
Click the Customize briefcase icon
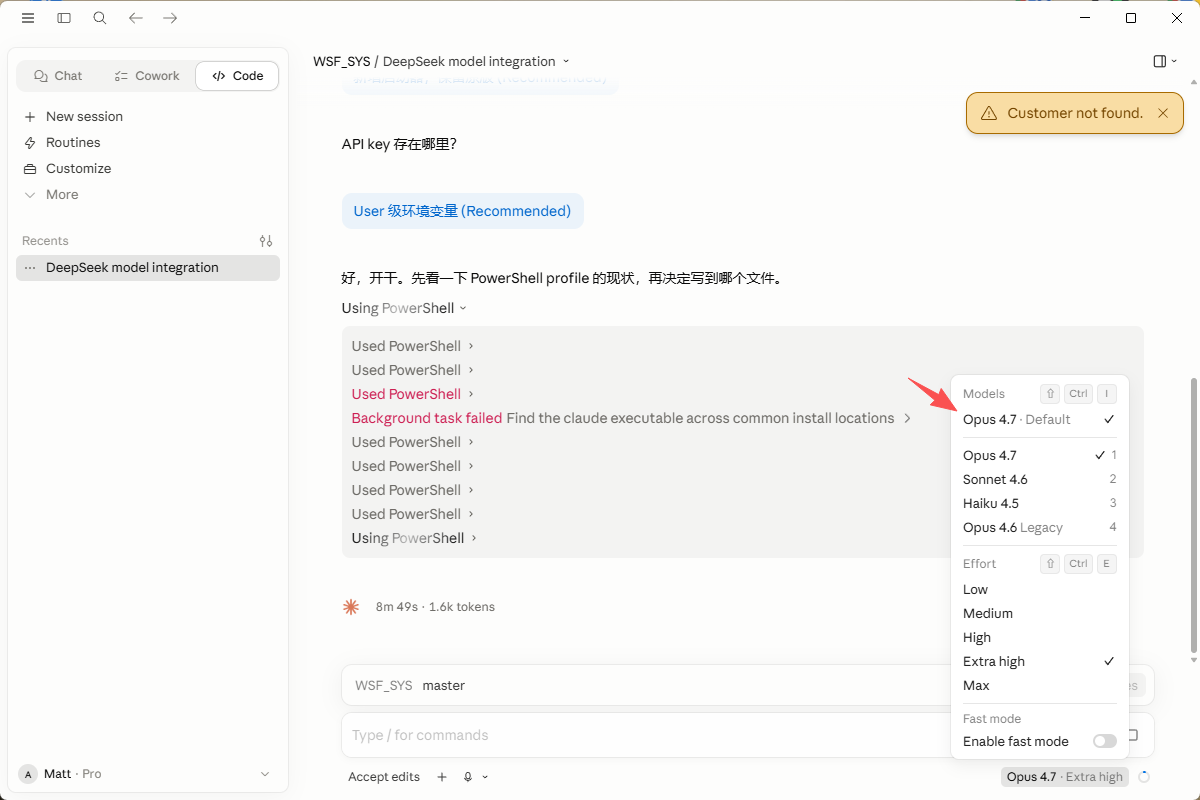30,169
